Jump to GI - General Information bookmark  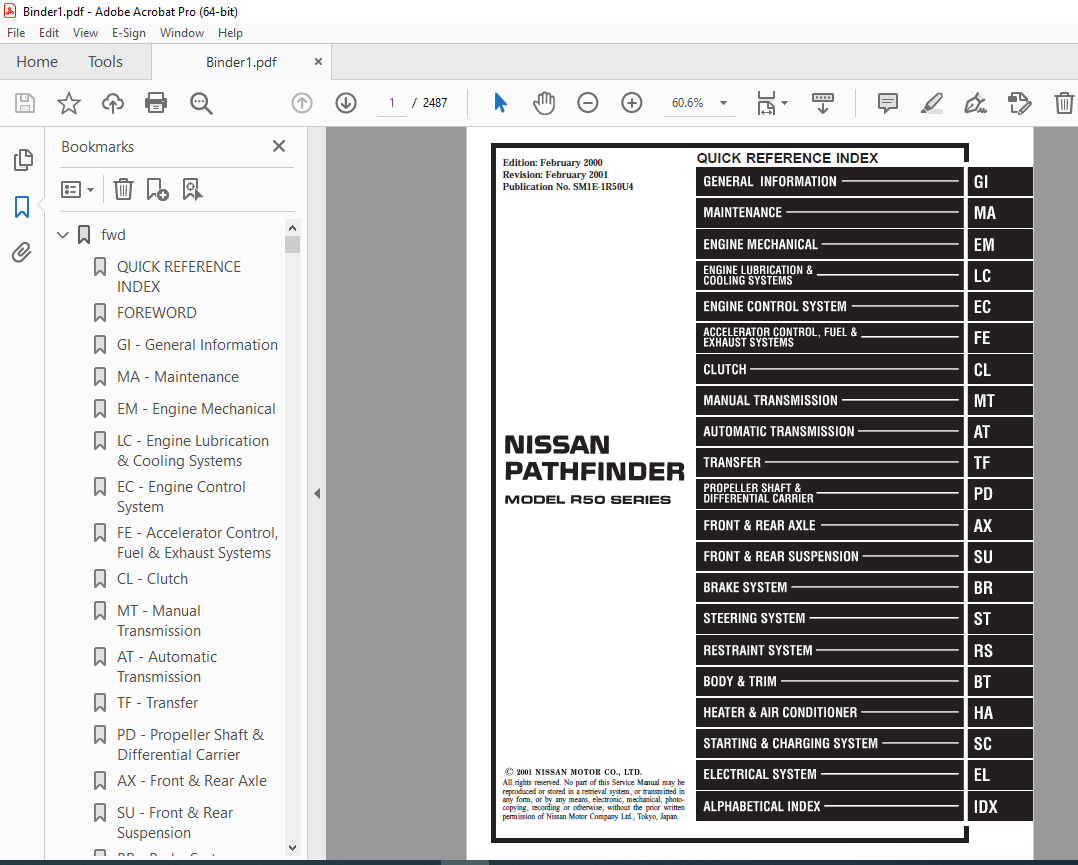[197, 345]
